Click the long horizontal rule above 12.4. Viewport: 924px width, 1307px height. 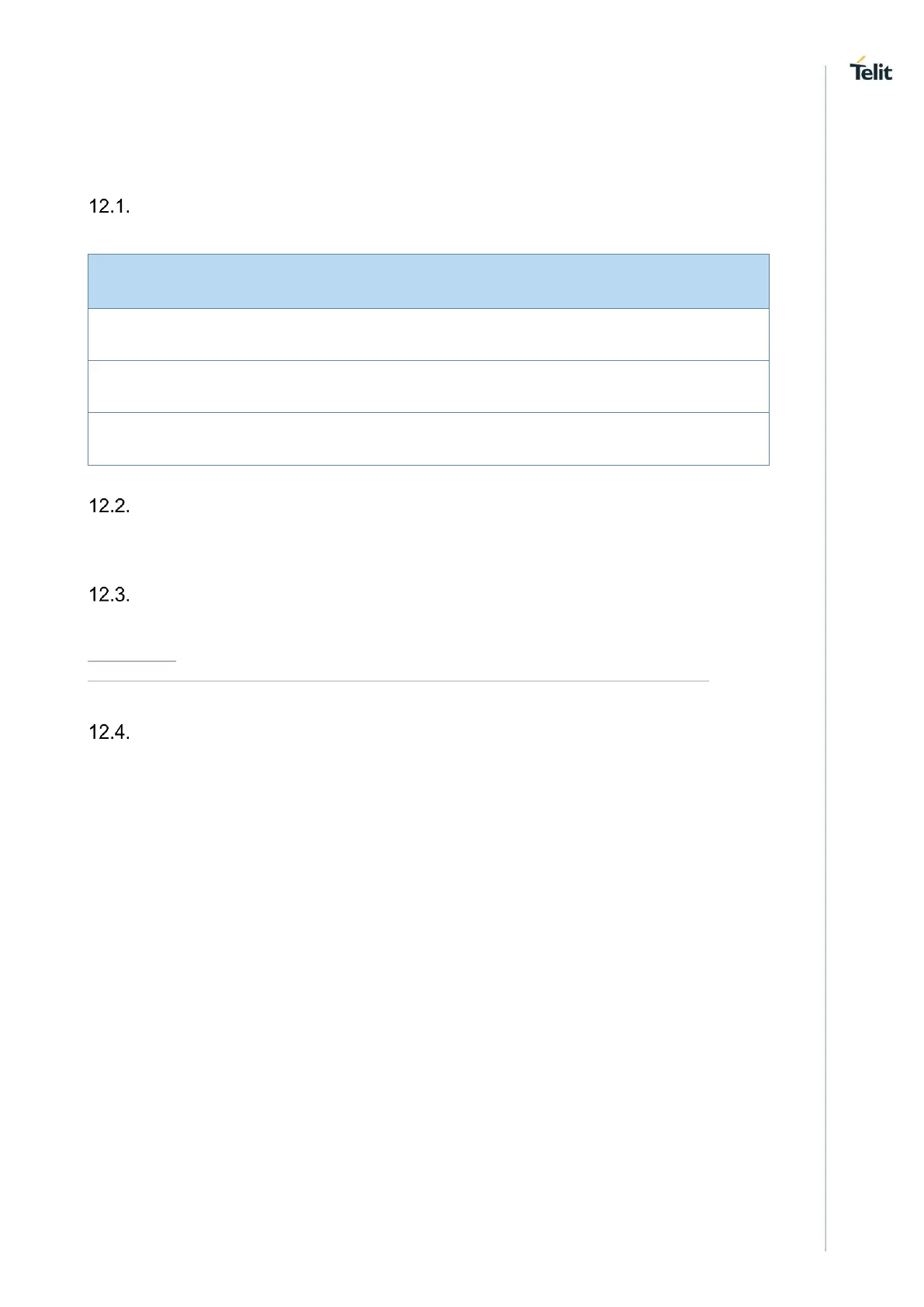[398, 681]
